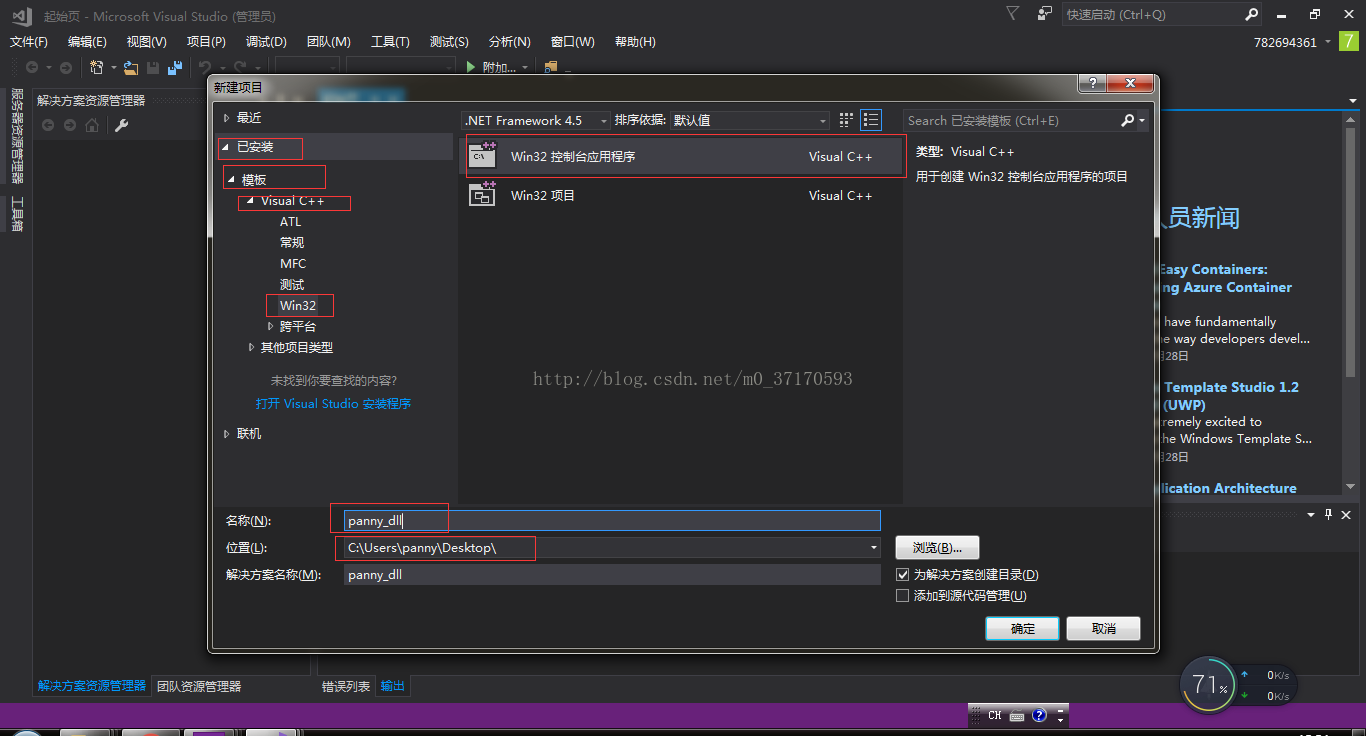Click the output panel pin icon
Screen dimensions: 1366x736
1329,514
